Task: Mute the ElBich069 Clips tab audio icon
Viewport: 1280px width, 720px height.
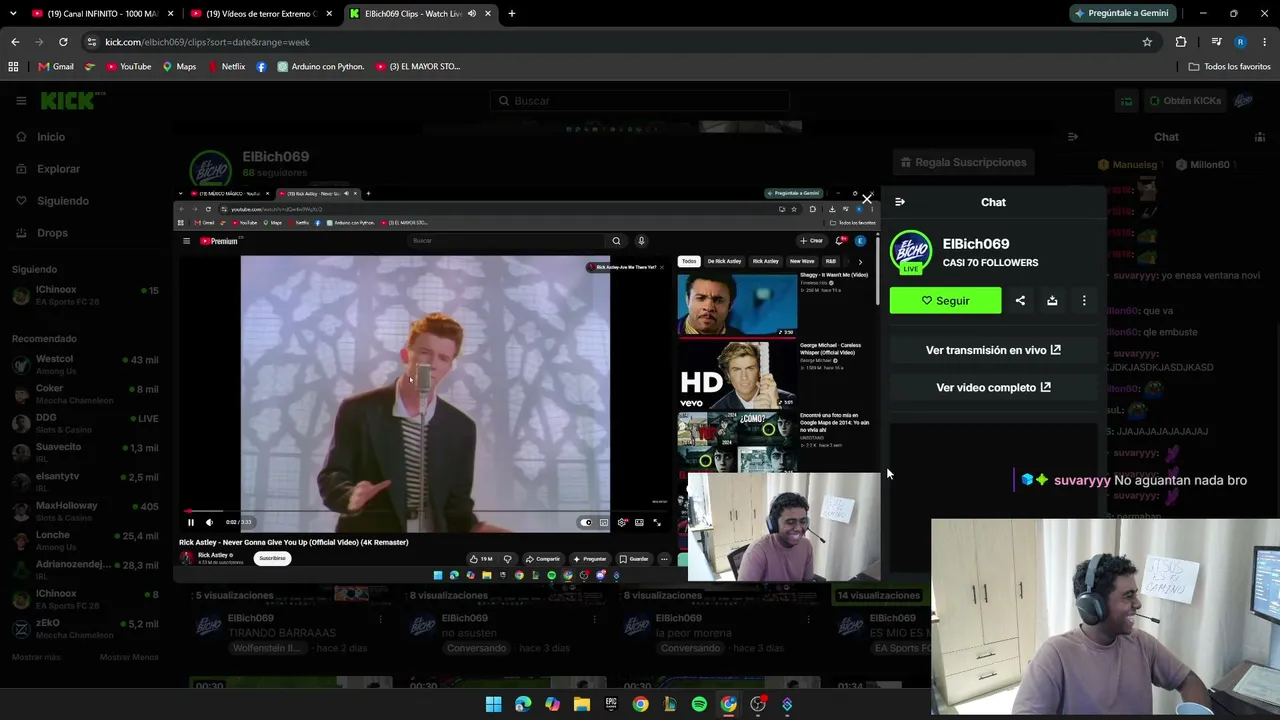Action: [x=472, y=14]
